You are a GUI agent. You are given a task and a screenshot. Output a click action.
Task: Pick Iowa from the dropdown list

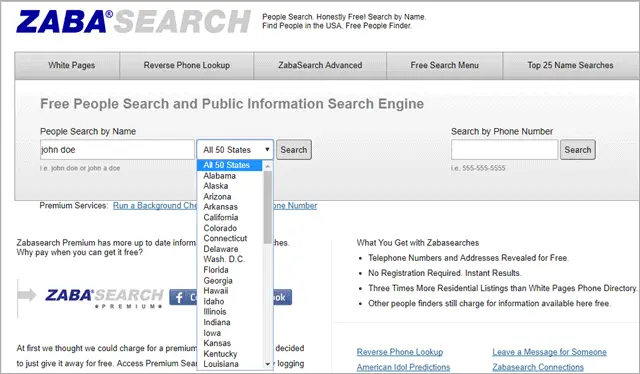tap(230, 333)
